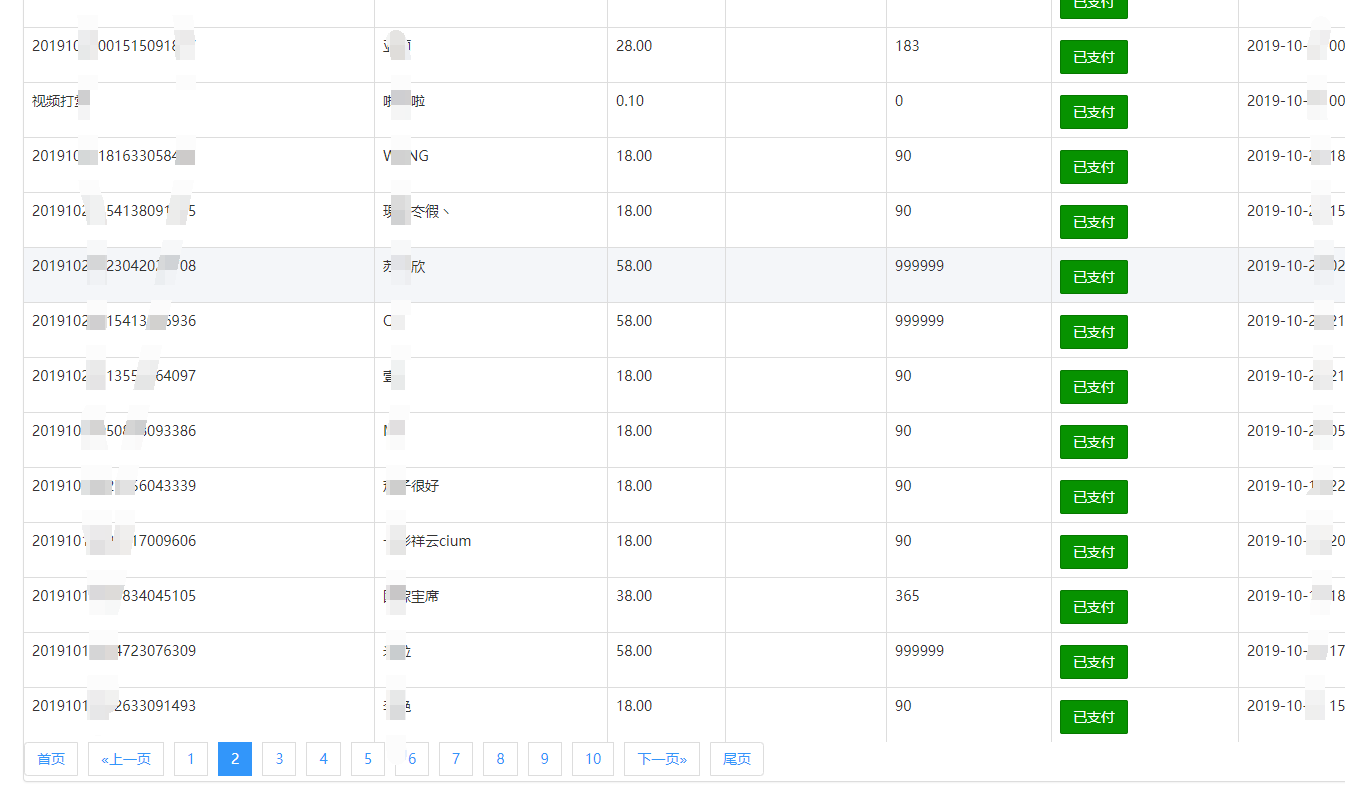
Task: Go to the first page via 首页
Action: click(51, 759)
